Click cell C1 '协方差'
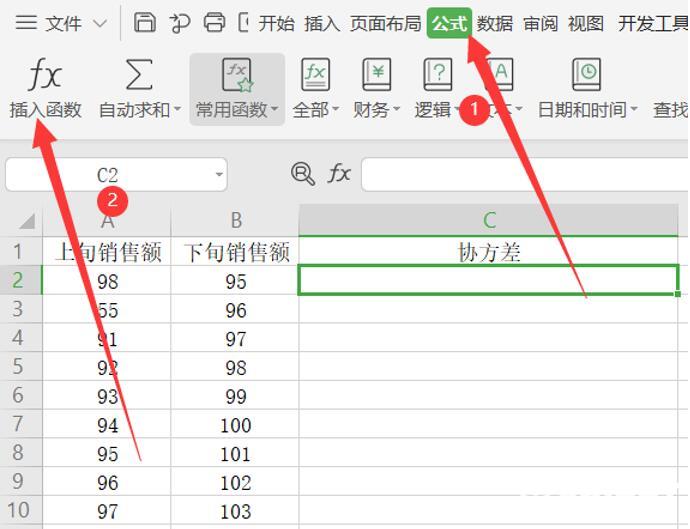Image resolution: width=690 pixels, height=529 pixels. 488,251
